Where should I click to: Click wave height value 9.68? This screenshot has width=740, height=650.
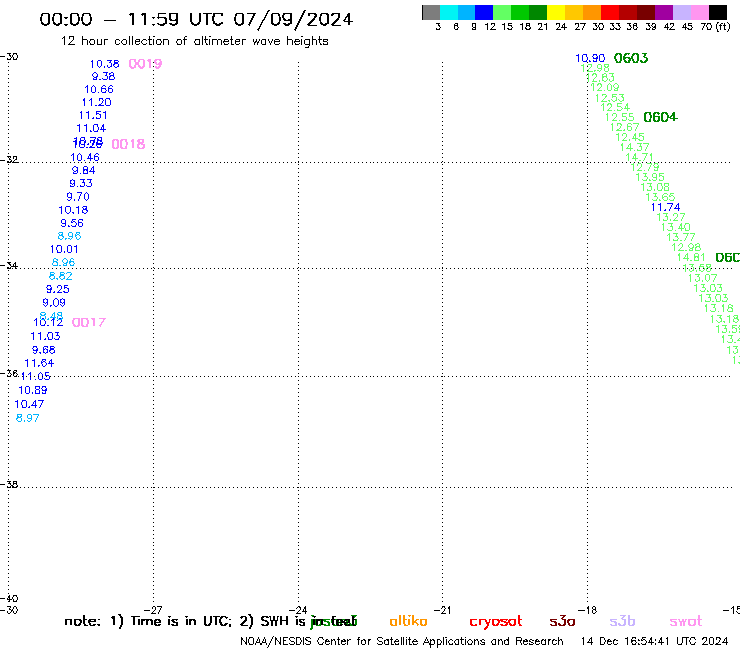[43, 350]
